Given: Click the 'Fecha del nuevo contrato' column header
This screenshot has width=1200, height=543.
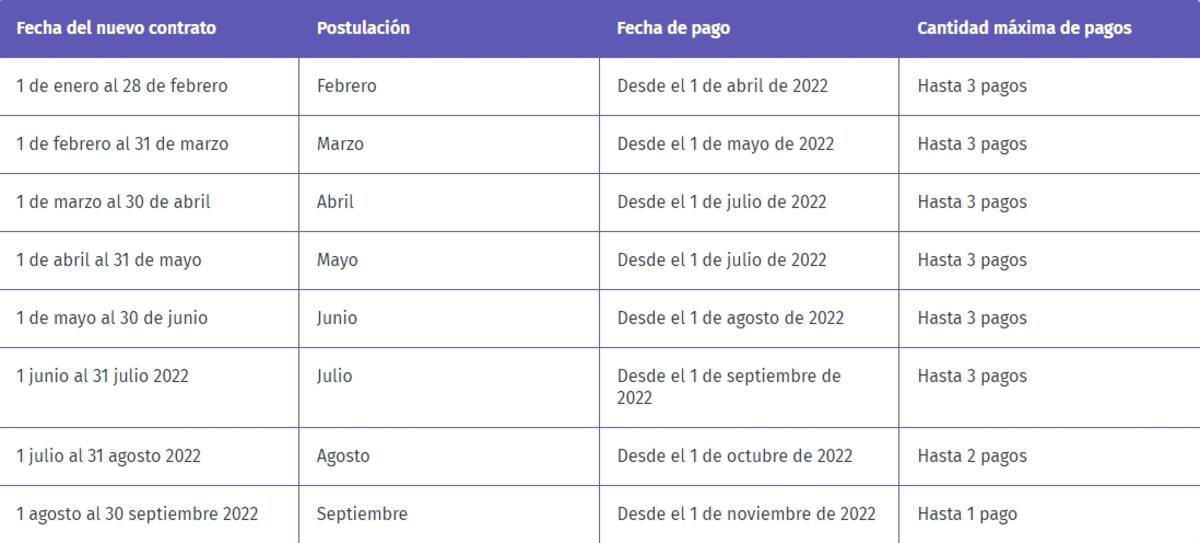Looking at the screenshot, I should pyautogui.click(x=116, y=28).
